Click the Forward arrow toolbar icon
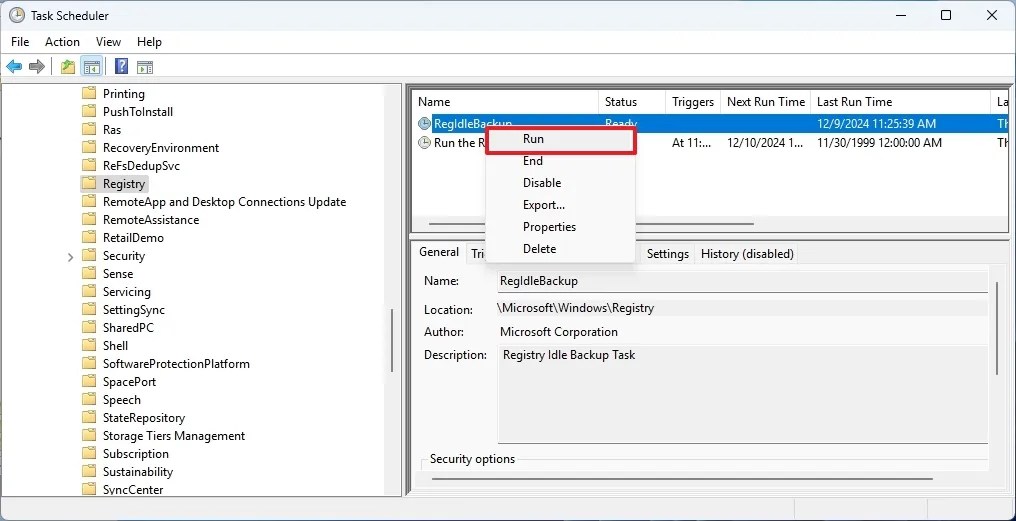 [37, 66]
